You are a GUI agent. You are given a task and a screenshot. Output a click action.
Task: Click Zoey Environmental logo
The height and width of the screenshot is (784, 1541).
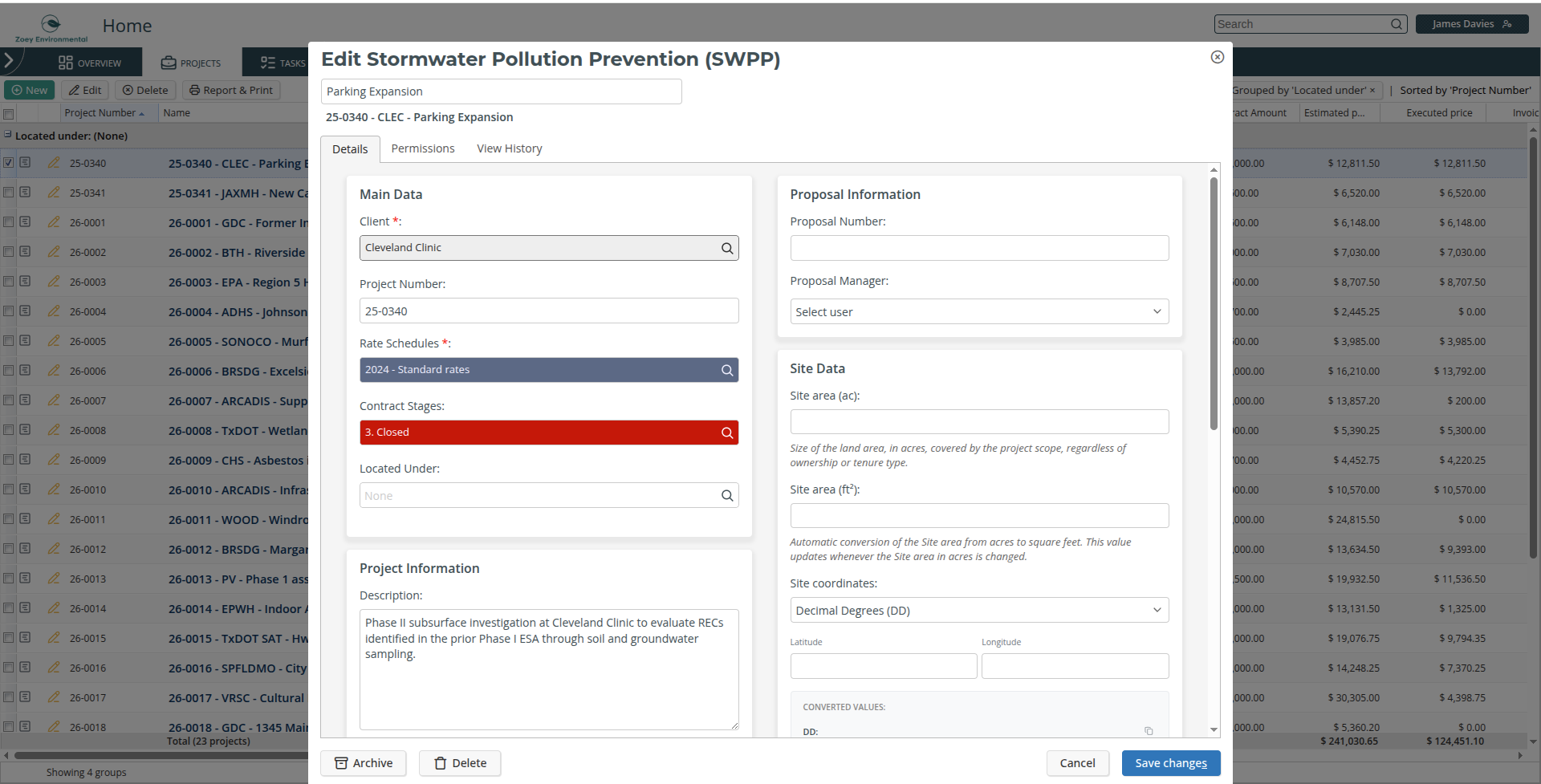pos(51,27)
